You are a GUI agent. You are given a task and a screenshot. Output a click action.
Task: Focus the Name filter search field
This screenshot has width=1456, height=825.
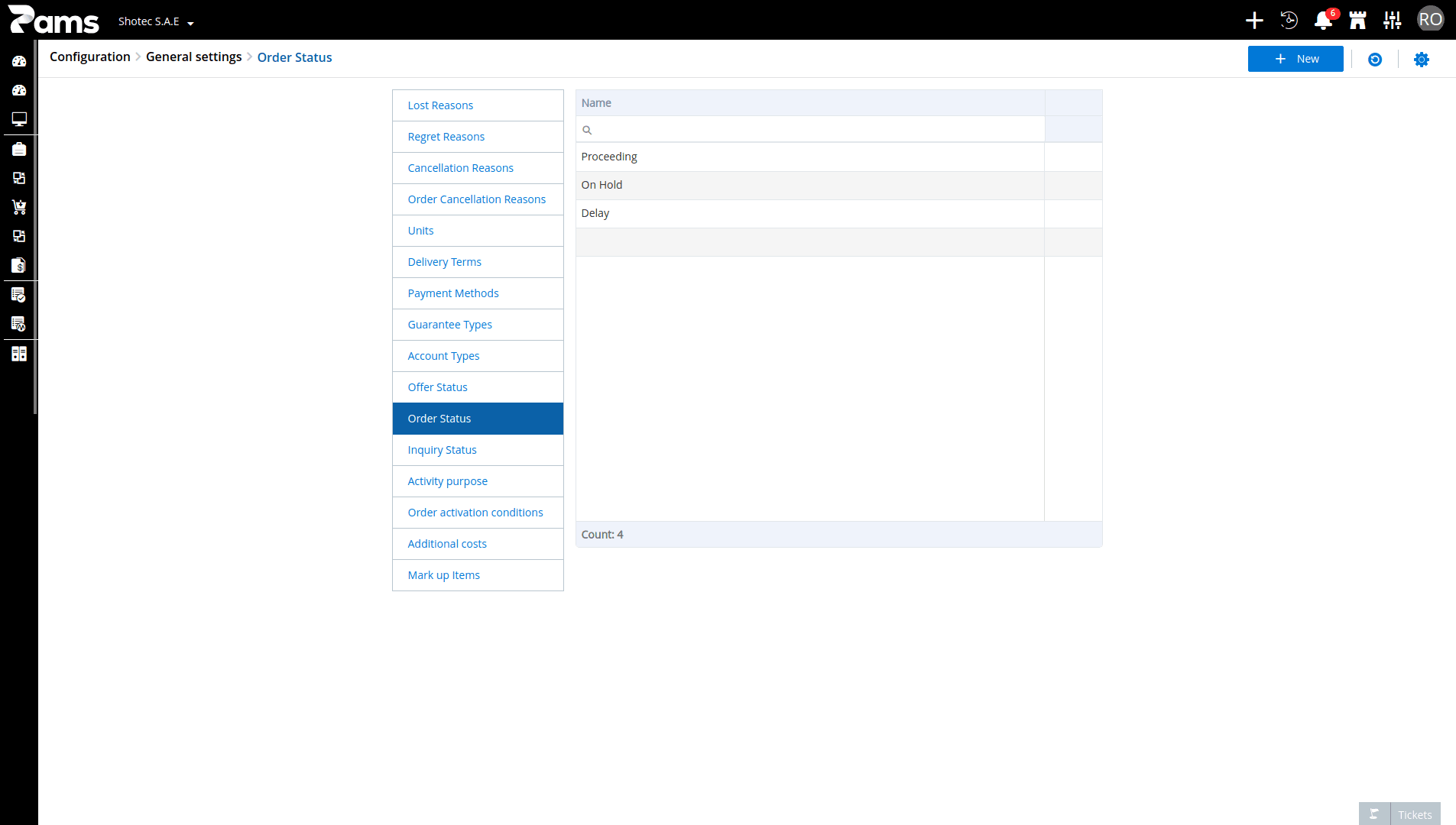810,129
